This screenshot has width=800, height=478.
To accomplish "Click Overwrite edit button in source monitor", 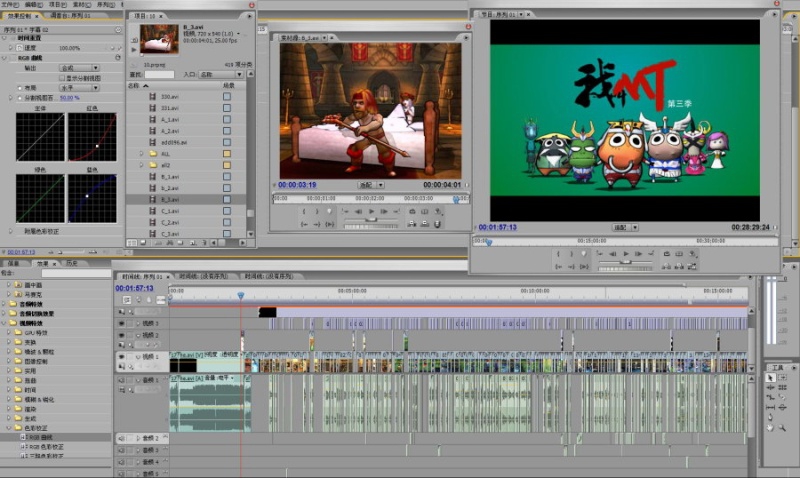I will pos(424,224).
